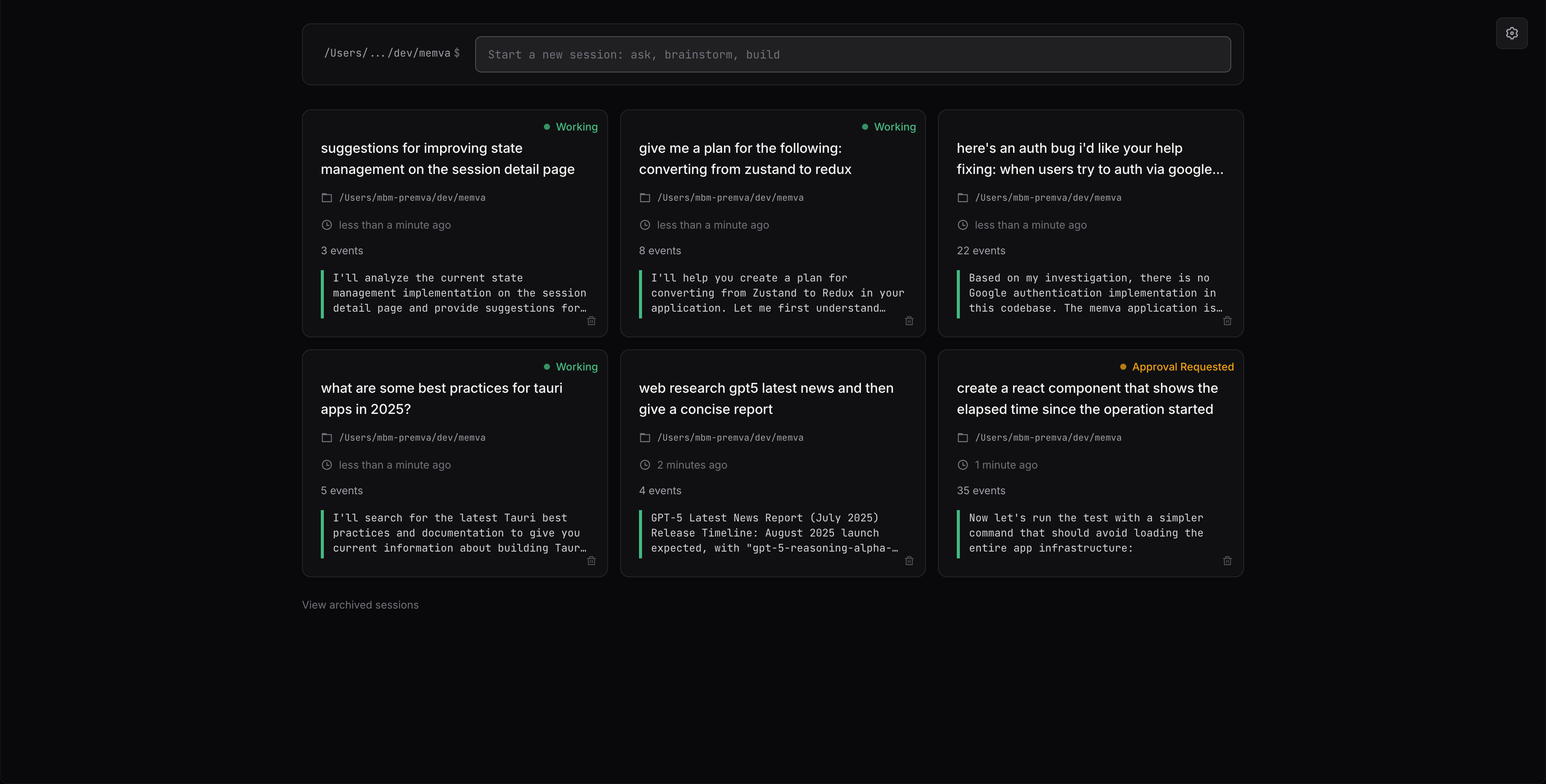Click trash icon on react elapsed time card
Screen dimensions: 1546x784
(1227, 561)
